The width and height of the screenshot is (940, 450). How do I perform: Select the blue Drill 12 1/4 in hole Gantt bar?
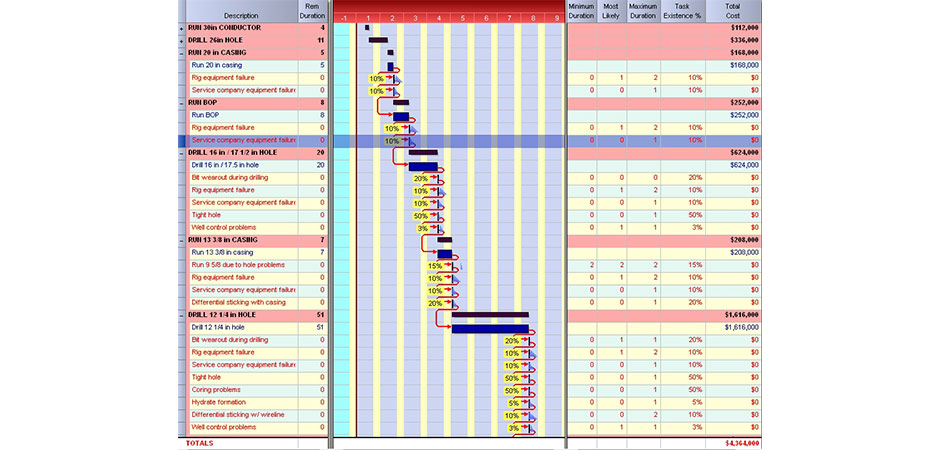(490, 328)
